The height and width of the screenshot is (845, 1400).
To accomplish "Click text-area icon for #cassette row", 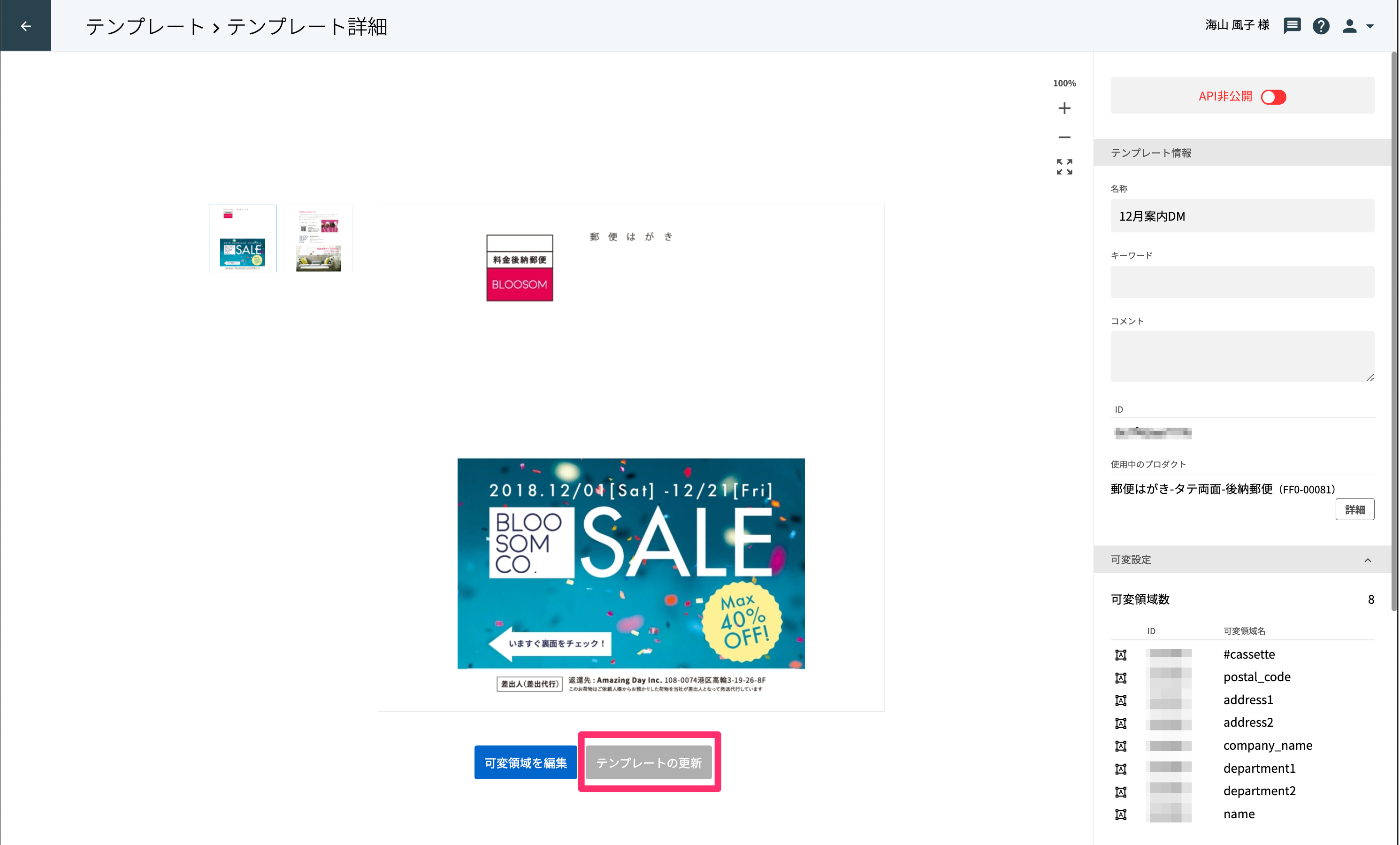I will point(1120,654).
